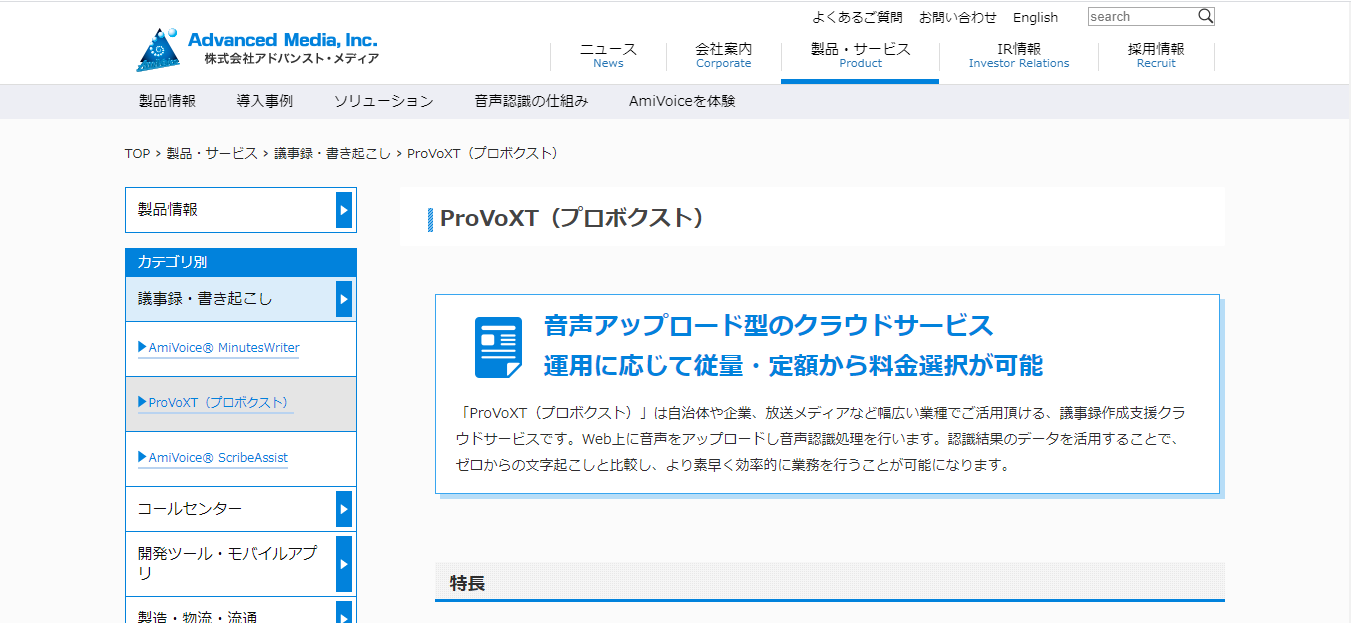Select 導入事例 in the sub-navigation bar
Screen dimensions: 1351x623
pyautogui.click(x=265, y=101)
